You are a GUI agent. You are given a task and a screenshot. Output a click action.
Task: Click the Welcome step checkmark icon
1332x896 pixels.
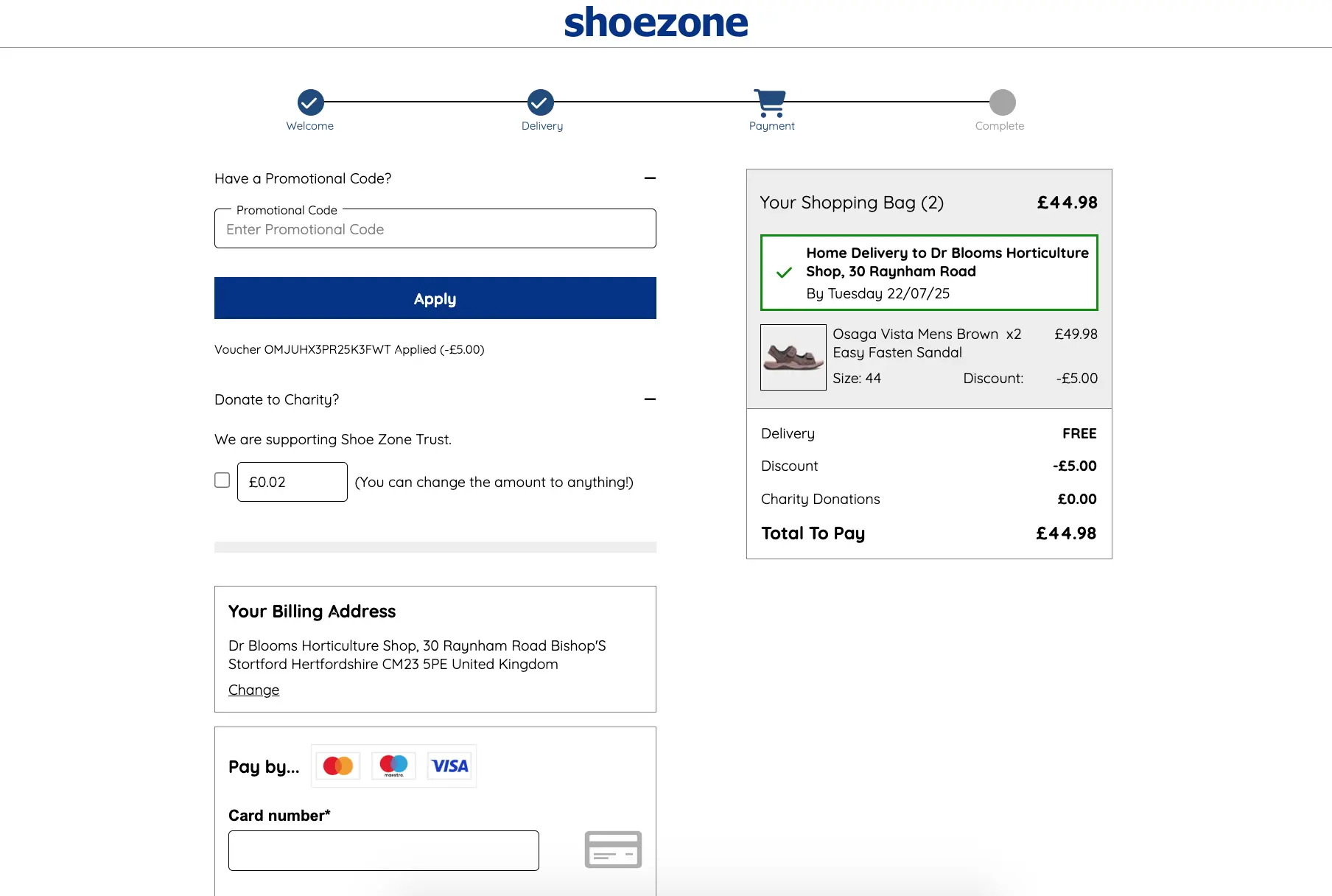point(310,102)
